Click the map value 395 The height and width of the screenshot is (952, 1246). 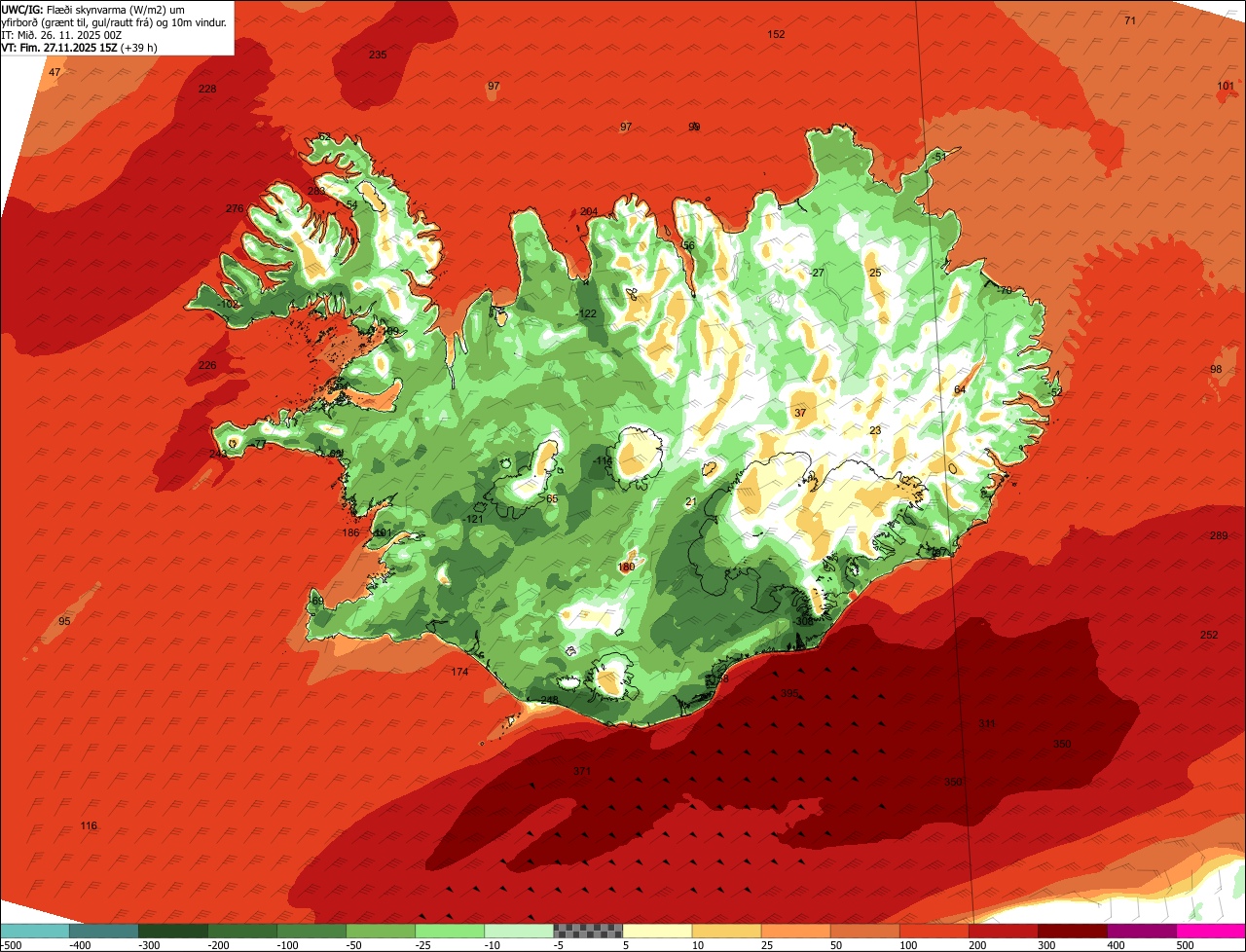(x=789, y=693)
